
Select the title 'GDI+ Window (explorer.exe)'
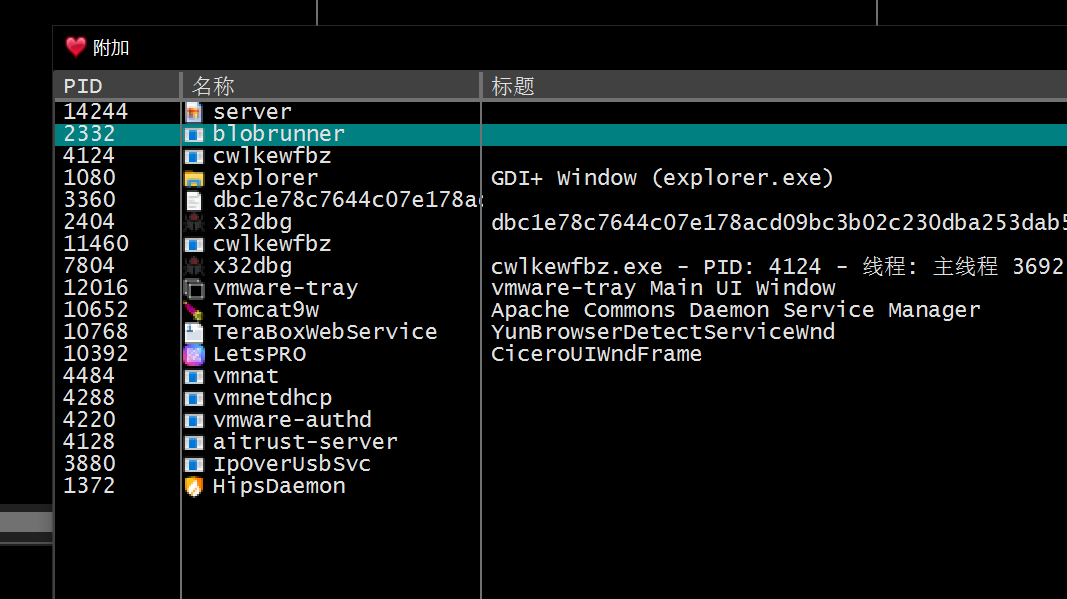(662, 178)
